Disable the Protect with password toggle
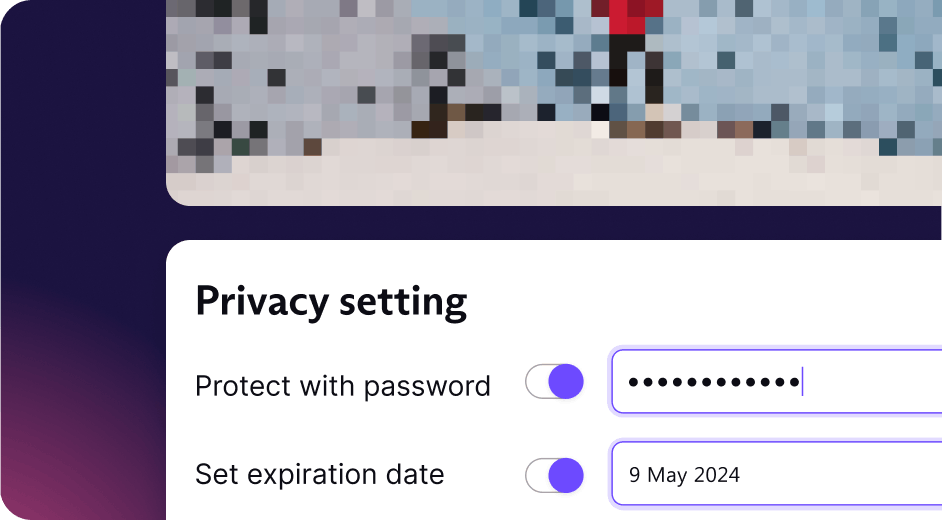 pos(555,382)
